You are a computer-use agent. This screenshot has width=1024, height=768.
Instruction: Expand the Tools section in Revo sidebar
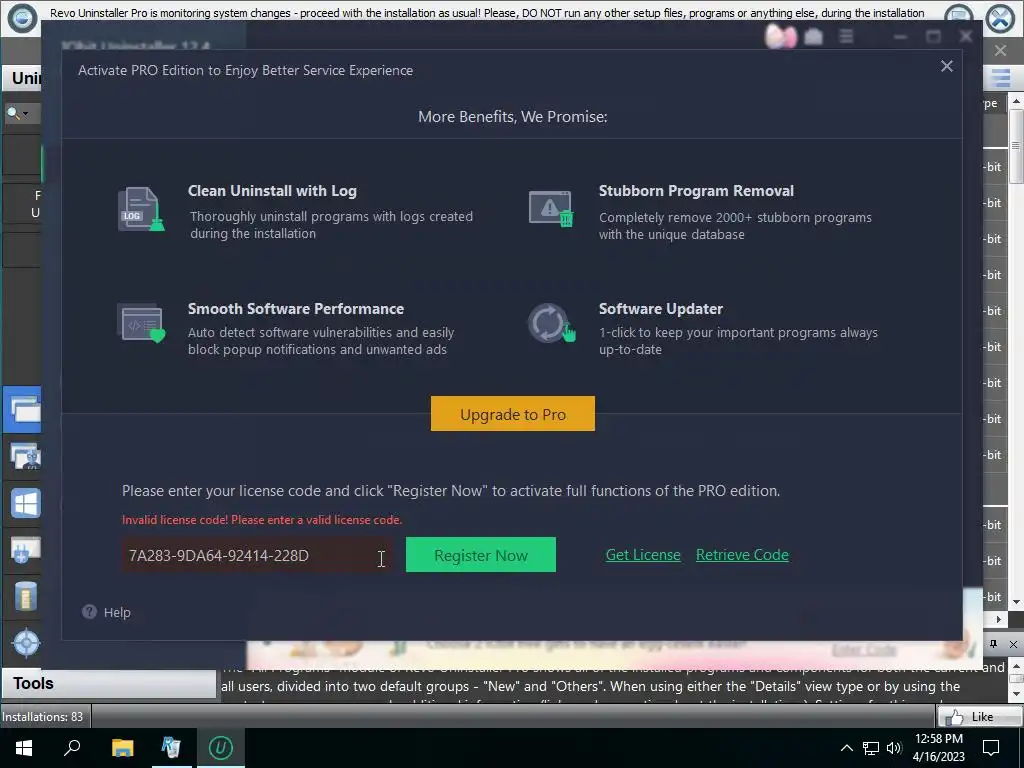pos(108,683)
